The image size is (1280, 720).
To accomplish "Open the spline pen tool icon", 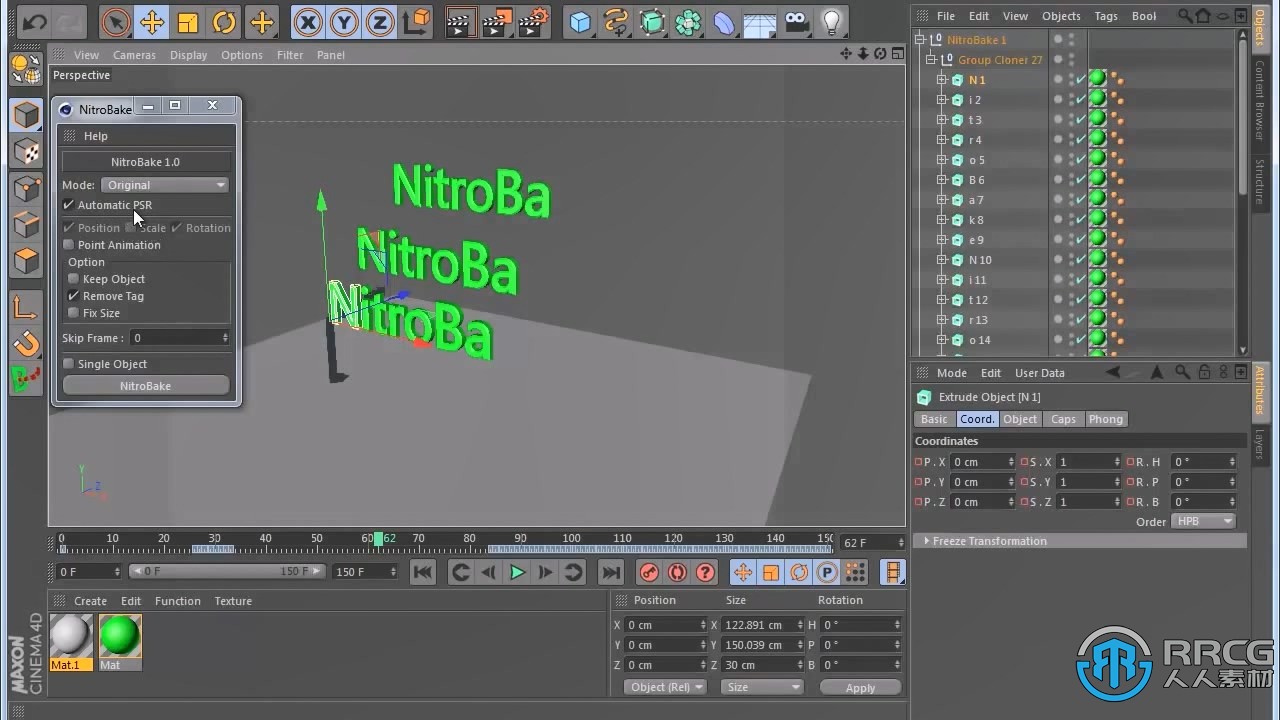I will [616, 21].
